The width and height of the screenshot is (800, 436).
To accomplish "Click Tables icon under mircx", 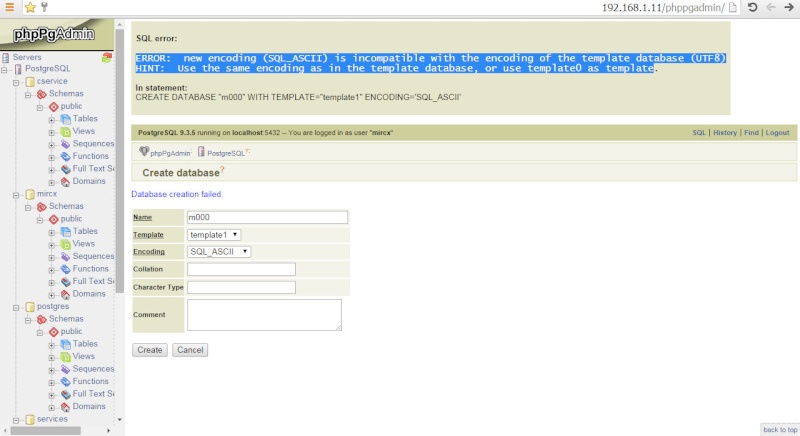I will pyautogui.click(x=65, y=232).
